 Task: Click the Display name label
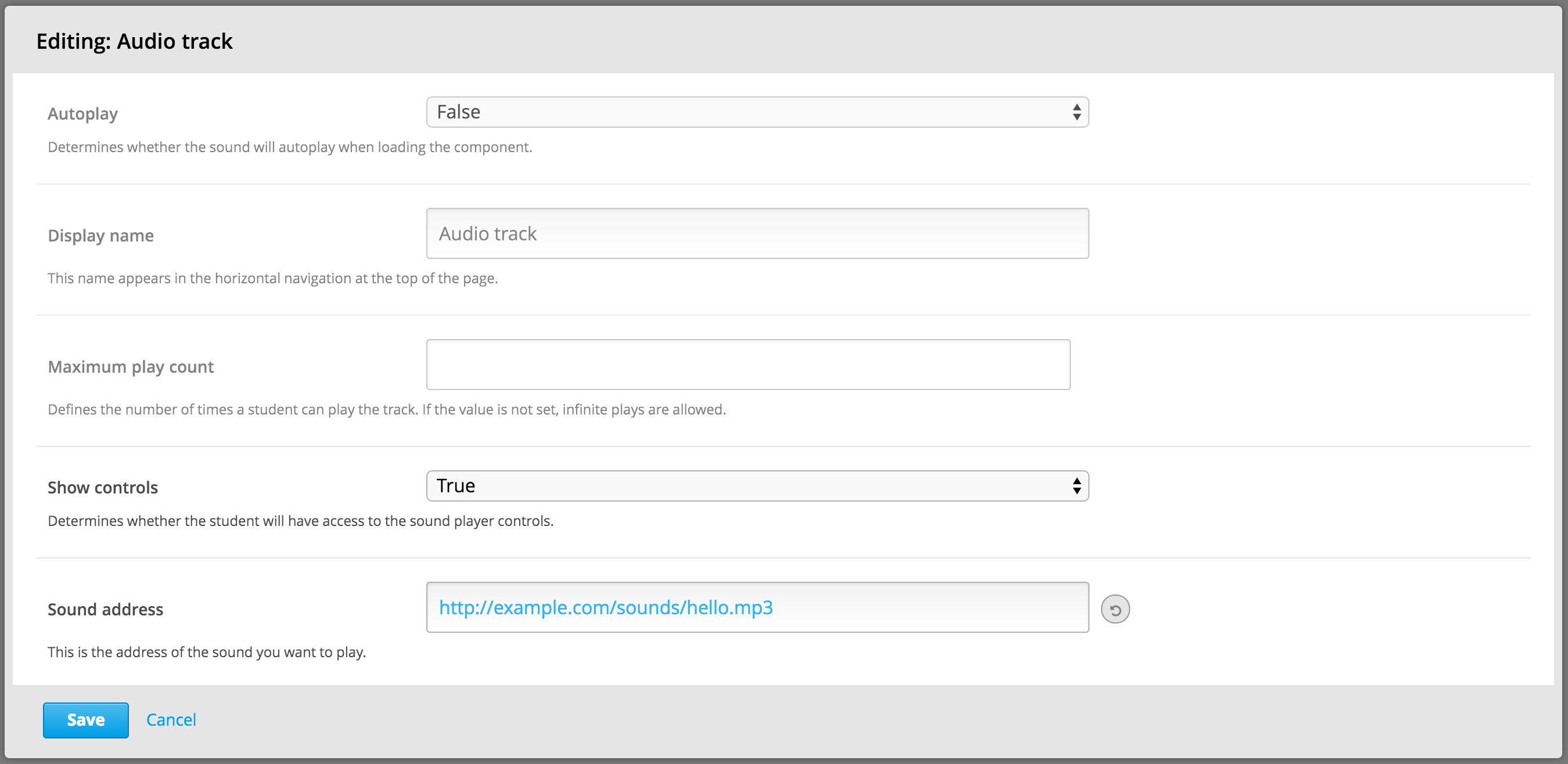click(x=100, y=236)
